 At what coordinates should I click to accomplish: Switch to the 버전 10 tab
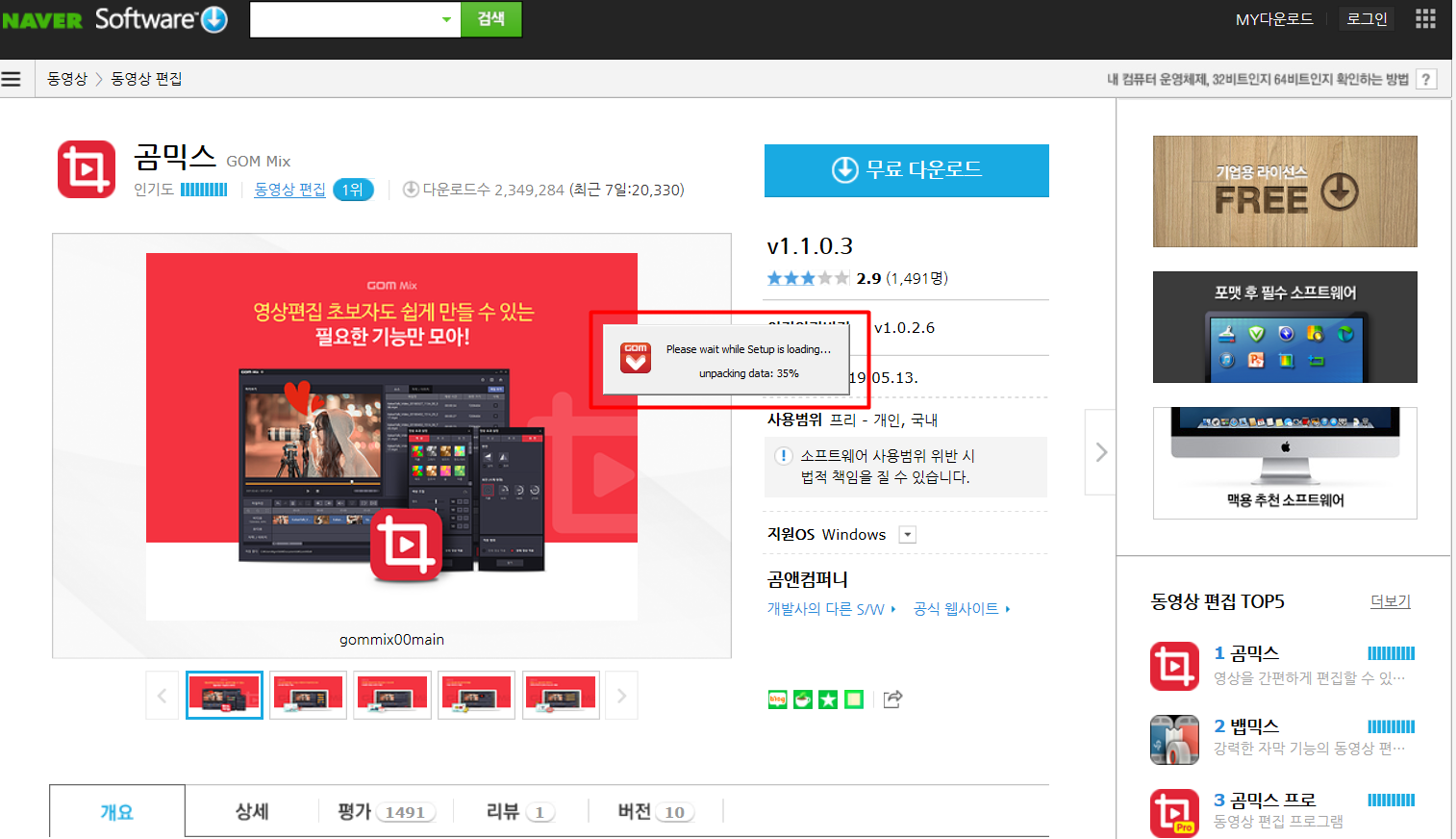(x=655, y=812)
